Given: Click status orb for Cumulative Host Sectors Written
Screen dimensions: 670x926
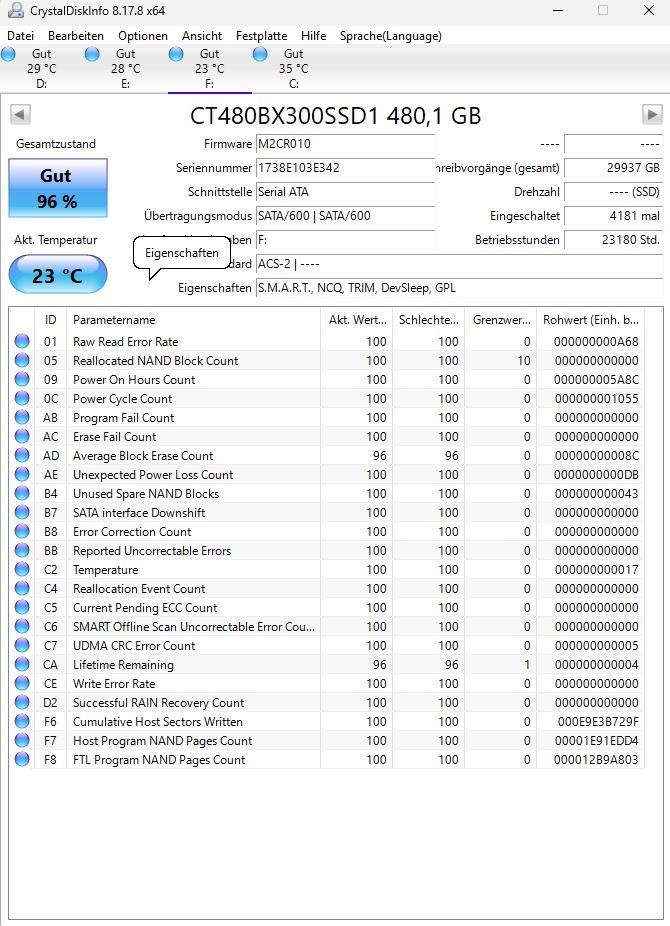Looking at the screenshot, I should pos(22,721).
